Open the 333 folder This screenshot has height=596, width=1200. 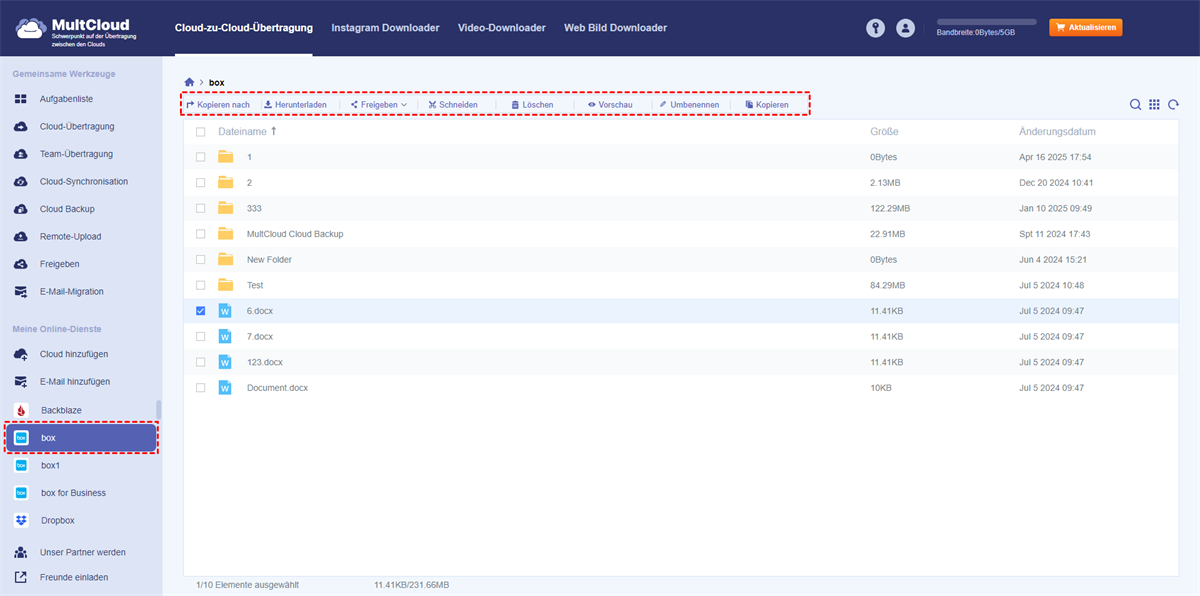coord(254,208)
